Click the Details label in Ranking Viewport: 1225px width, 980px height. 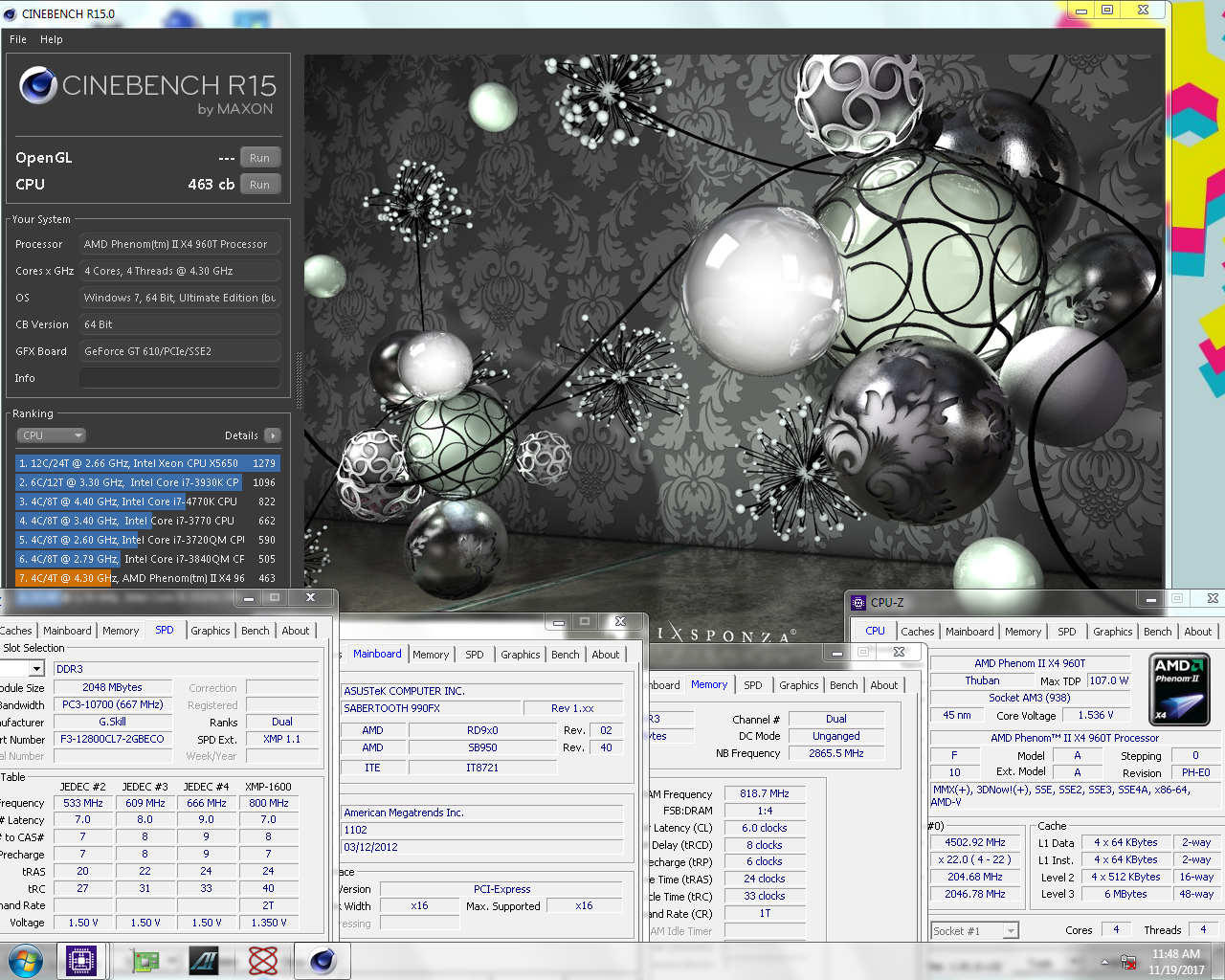(241, 435)
